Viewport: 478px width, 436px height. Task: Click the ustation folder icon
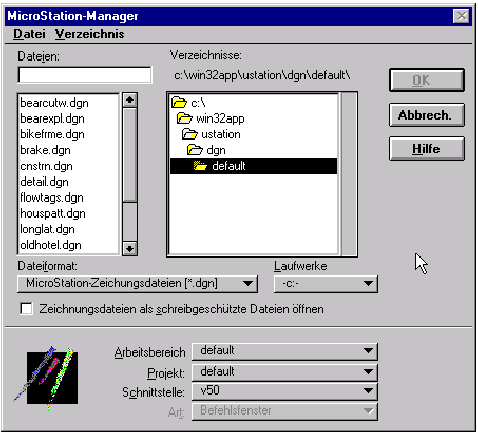[190, 134]
